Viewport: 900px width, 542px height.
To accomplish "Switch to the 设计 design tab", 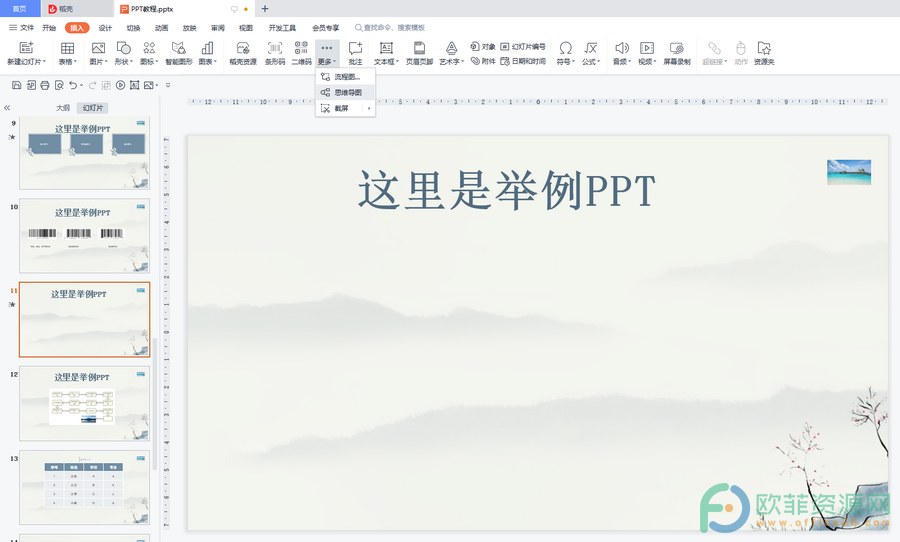I will tap(105, 28).
